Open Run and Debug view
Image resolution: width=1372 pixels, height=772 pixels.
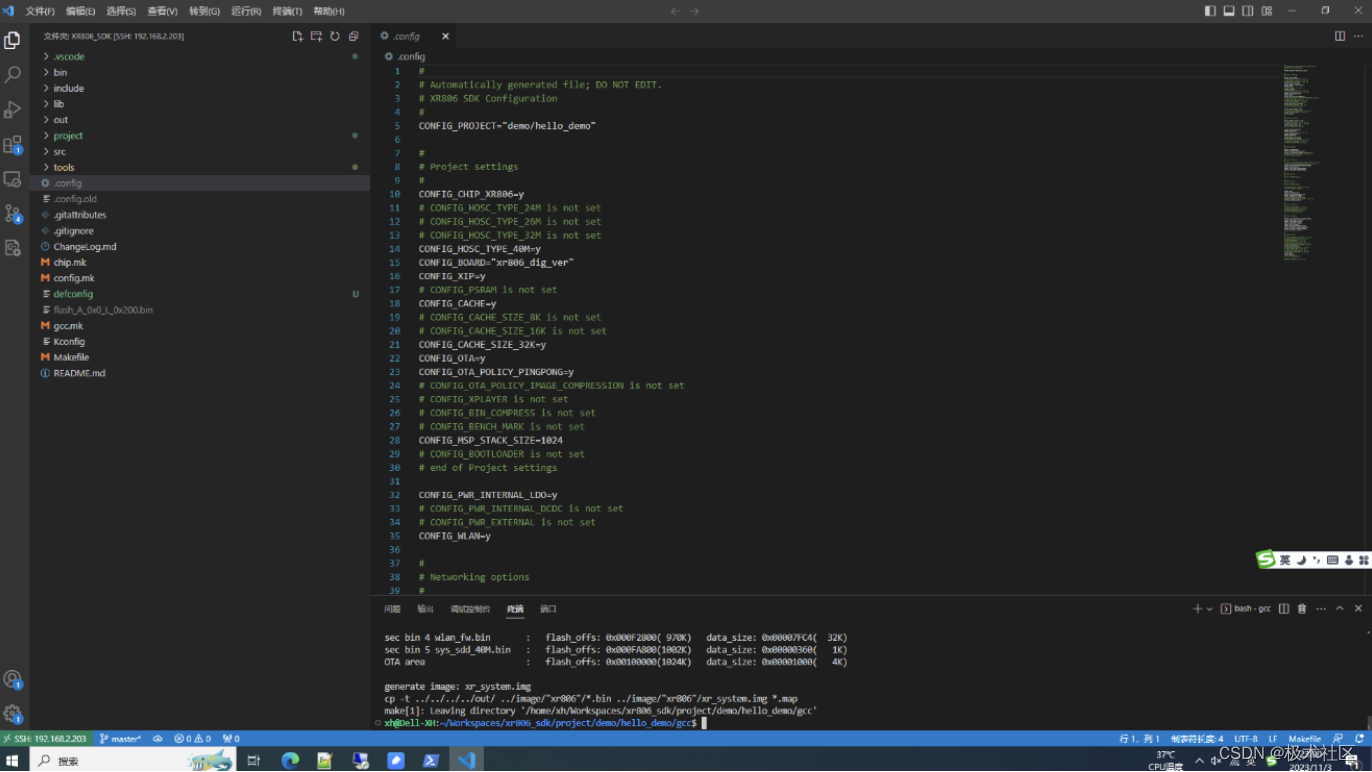[x=13, y=109]
